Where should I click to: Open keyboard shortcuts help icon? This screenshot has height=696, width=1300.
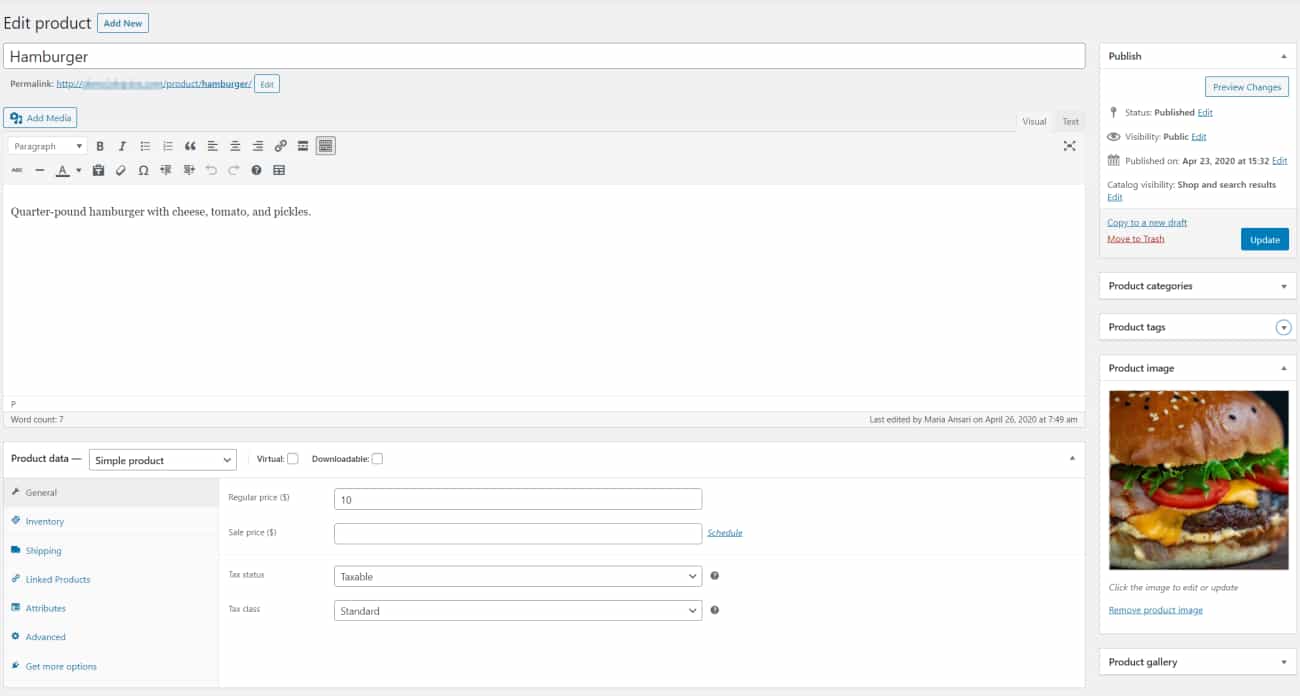pyautogui.click(x=256, y=170)
